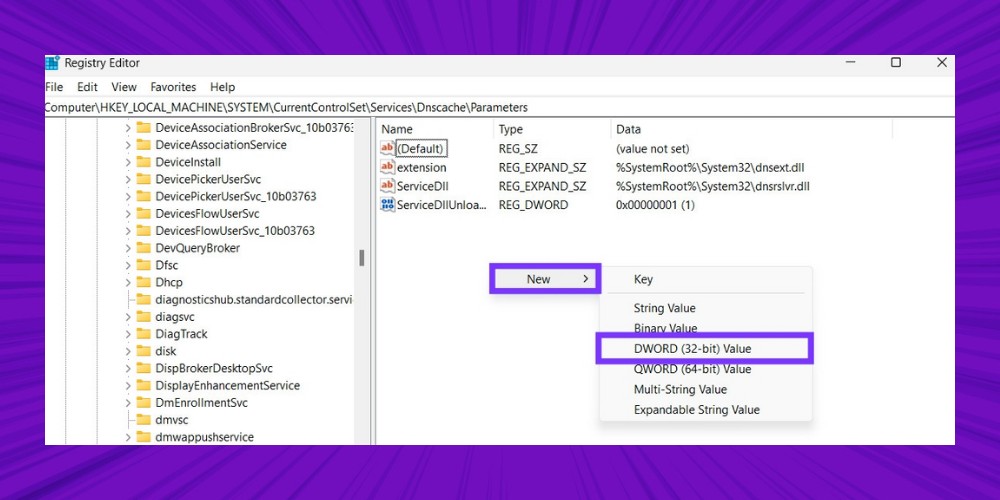1000x500 pixels.
Task: Select the dnsrslvr.dll data cell
Action: coord(713,187)
